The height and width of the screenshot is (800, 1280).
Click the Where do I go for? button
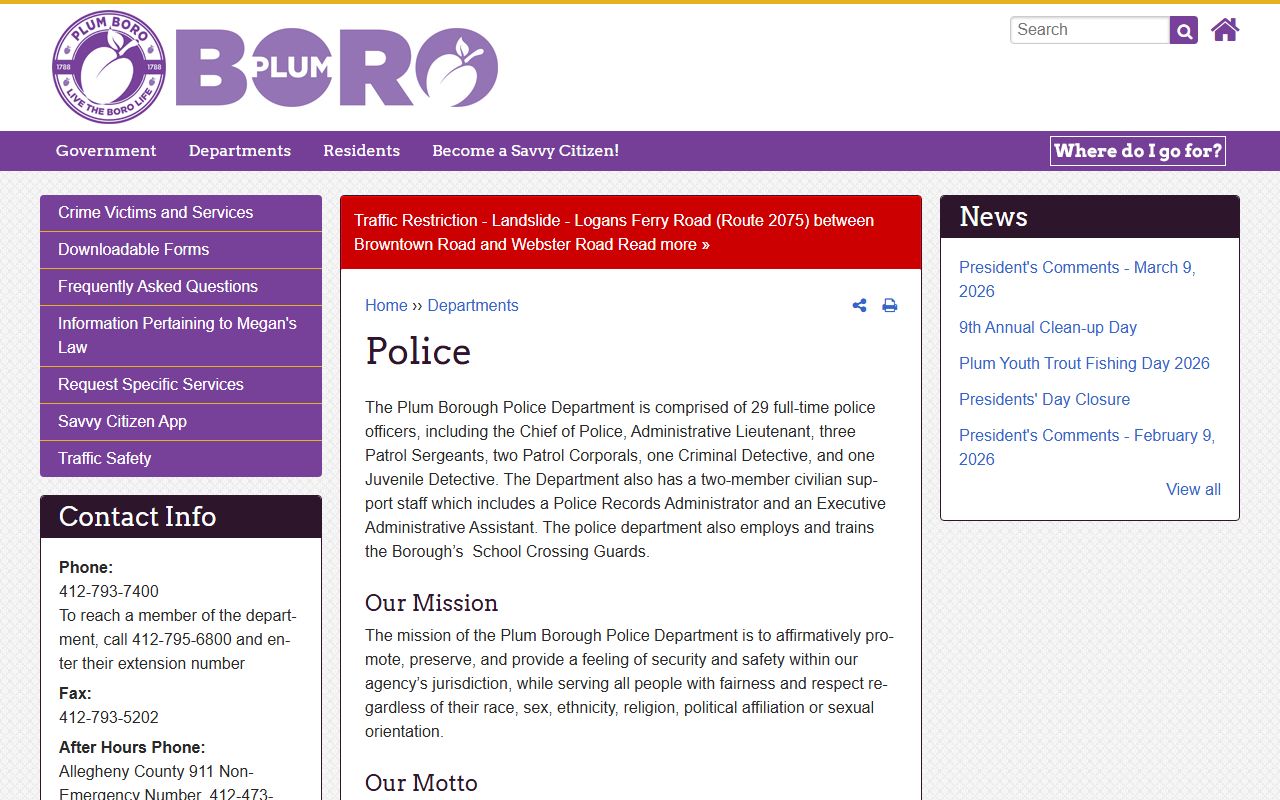(1138, 151)
